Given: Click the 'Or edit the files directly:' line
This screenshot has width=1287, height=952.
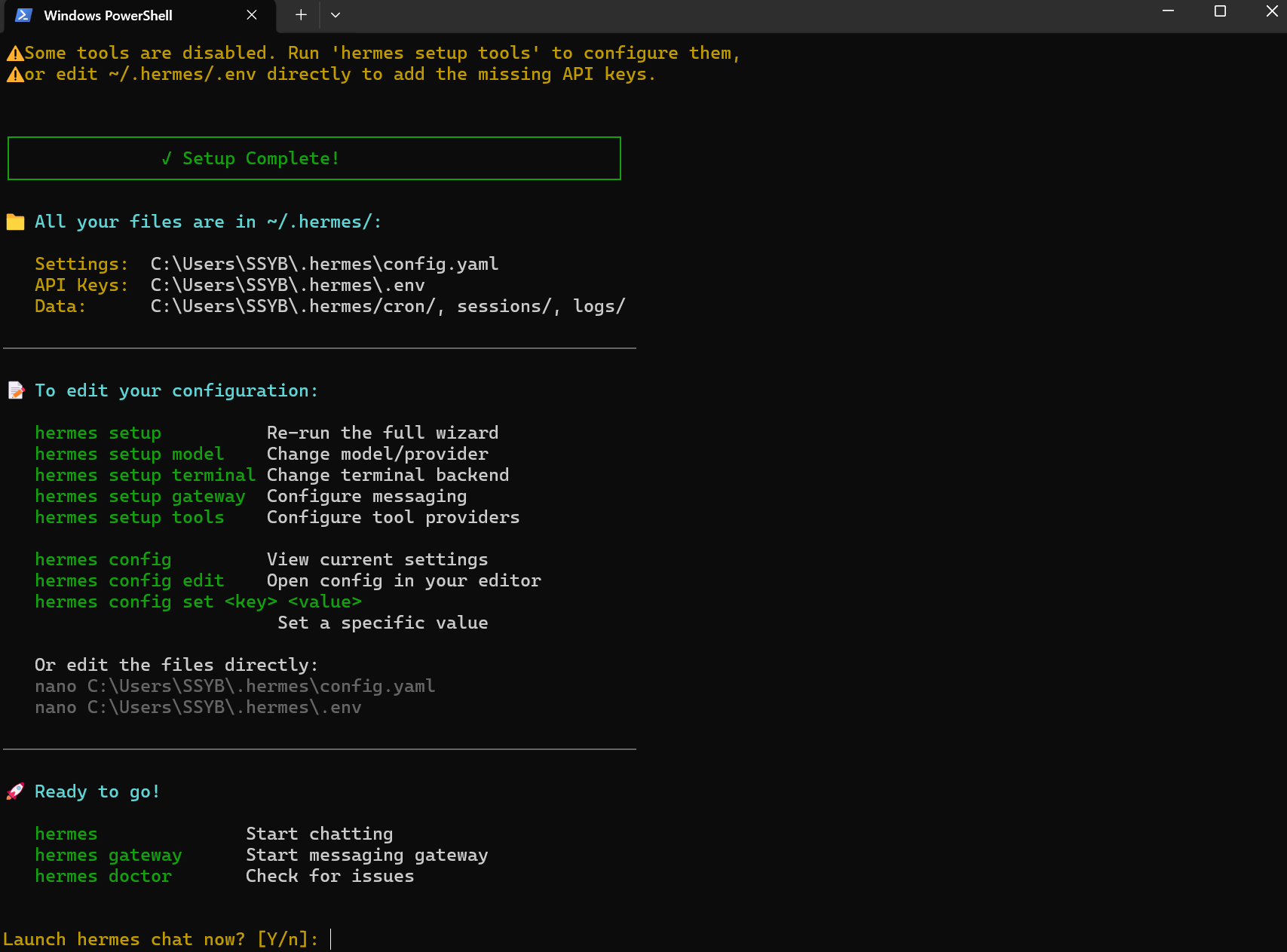Looking at the screenshot, I should 176,666.
